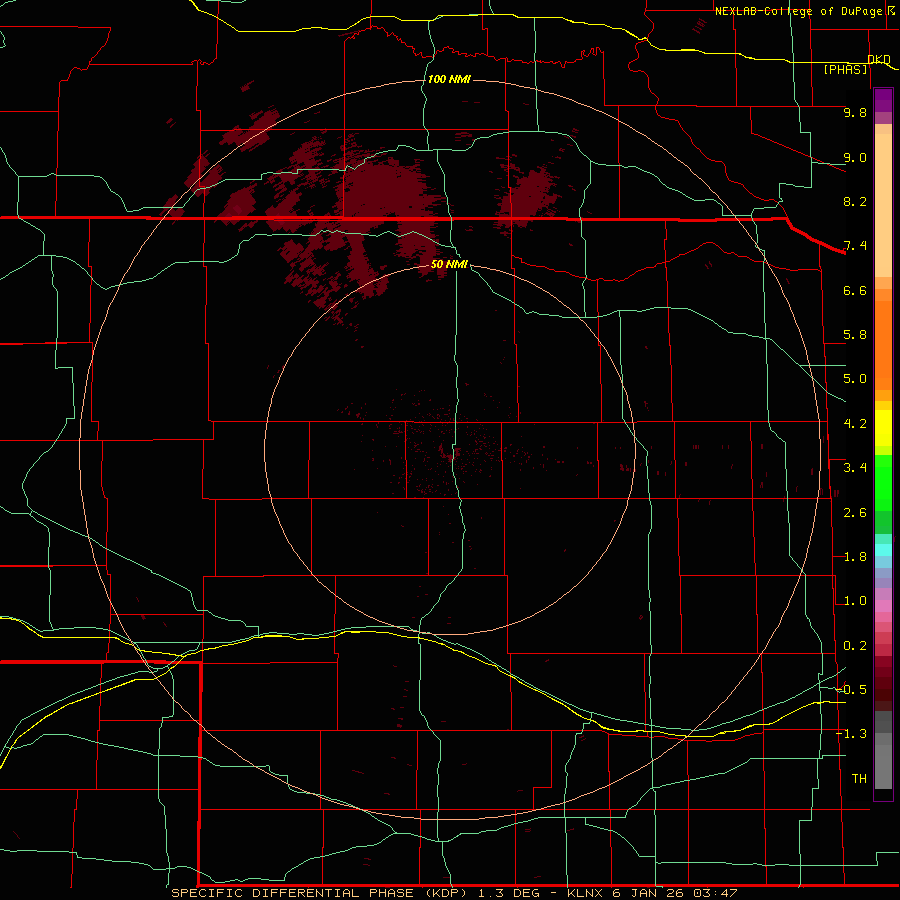
Task: Click the cyan segment of the color bar
Action: pyautogui.click(x=883, y=550)
